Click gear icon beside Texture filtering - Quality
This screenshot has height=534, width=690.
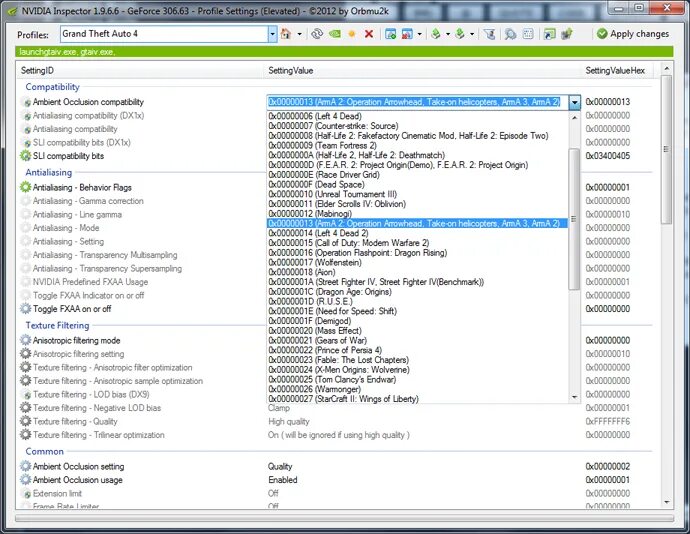26,421
